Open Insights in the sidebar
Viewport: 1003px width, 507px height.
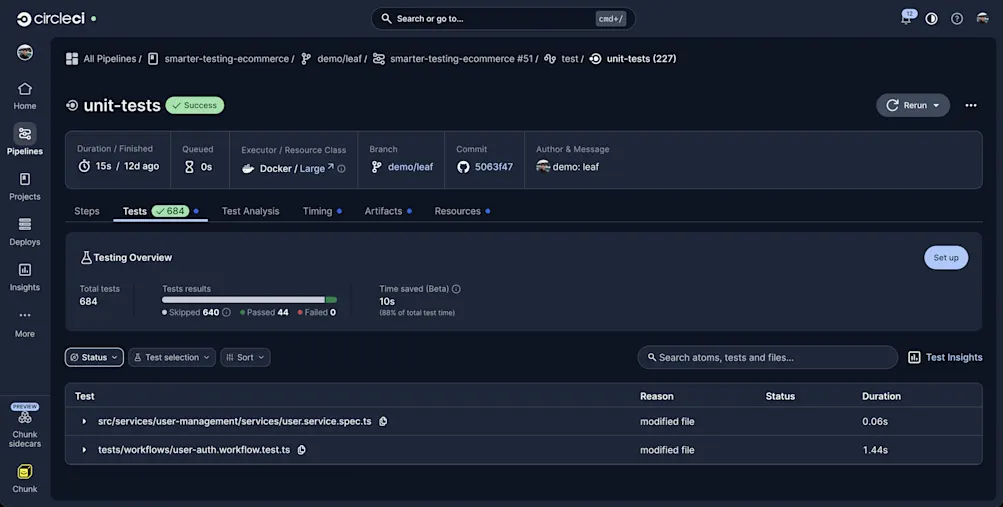(x=25, y=277)
